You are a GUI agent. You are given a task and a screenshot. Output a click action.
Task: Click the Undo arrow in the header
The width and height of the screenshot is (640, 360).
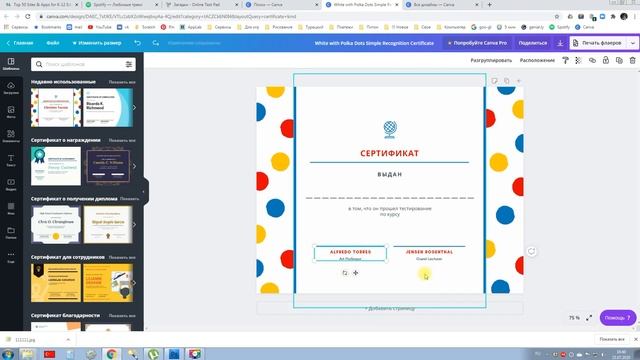pos(138,43)
